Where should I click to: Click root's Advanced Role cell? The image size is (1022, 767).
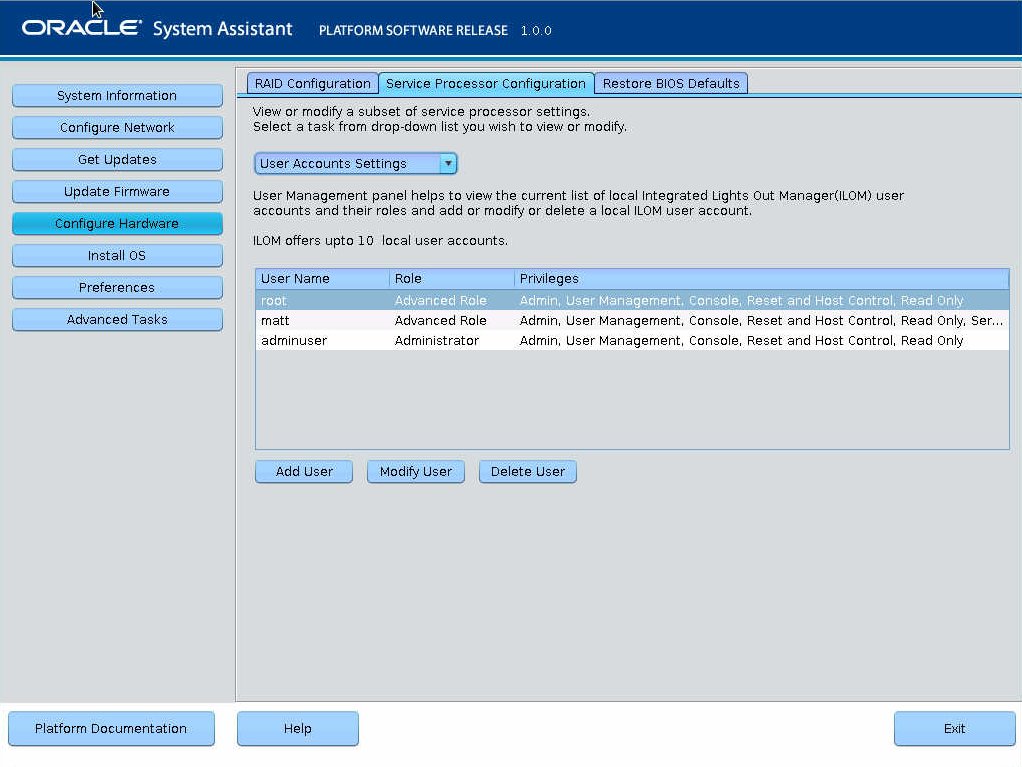(441, 300)
